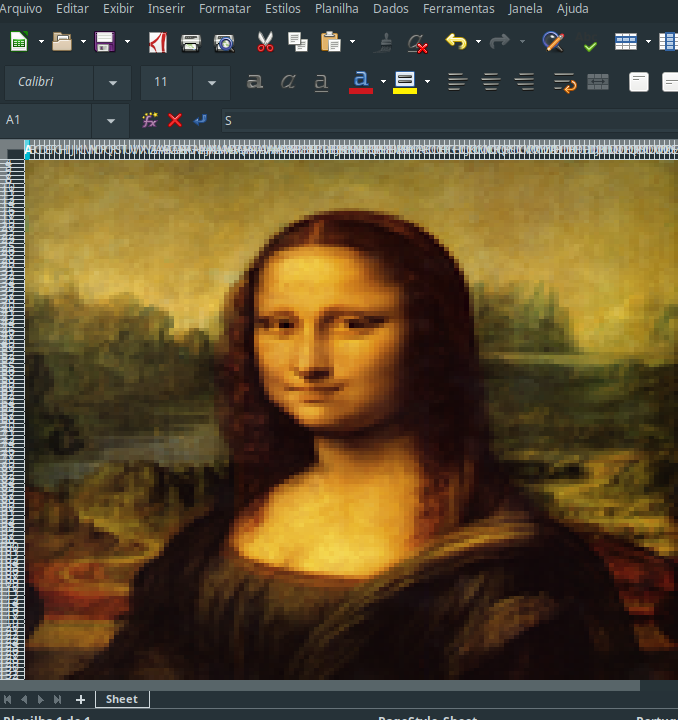Open the Estilos menu
This screenshot has width=678, height=720.
click(x=282, y=9)
